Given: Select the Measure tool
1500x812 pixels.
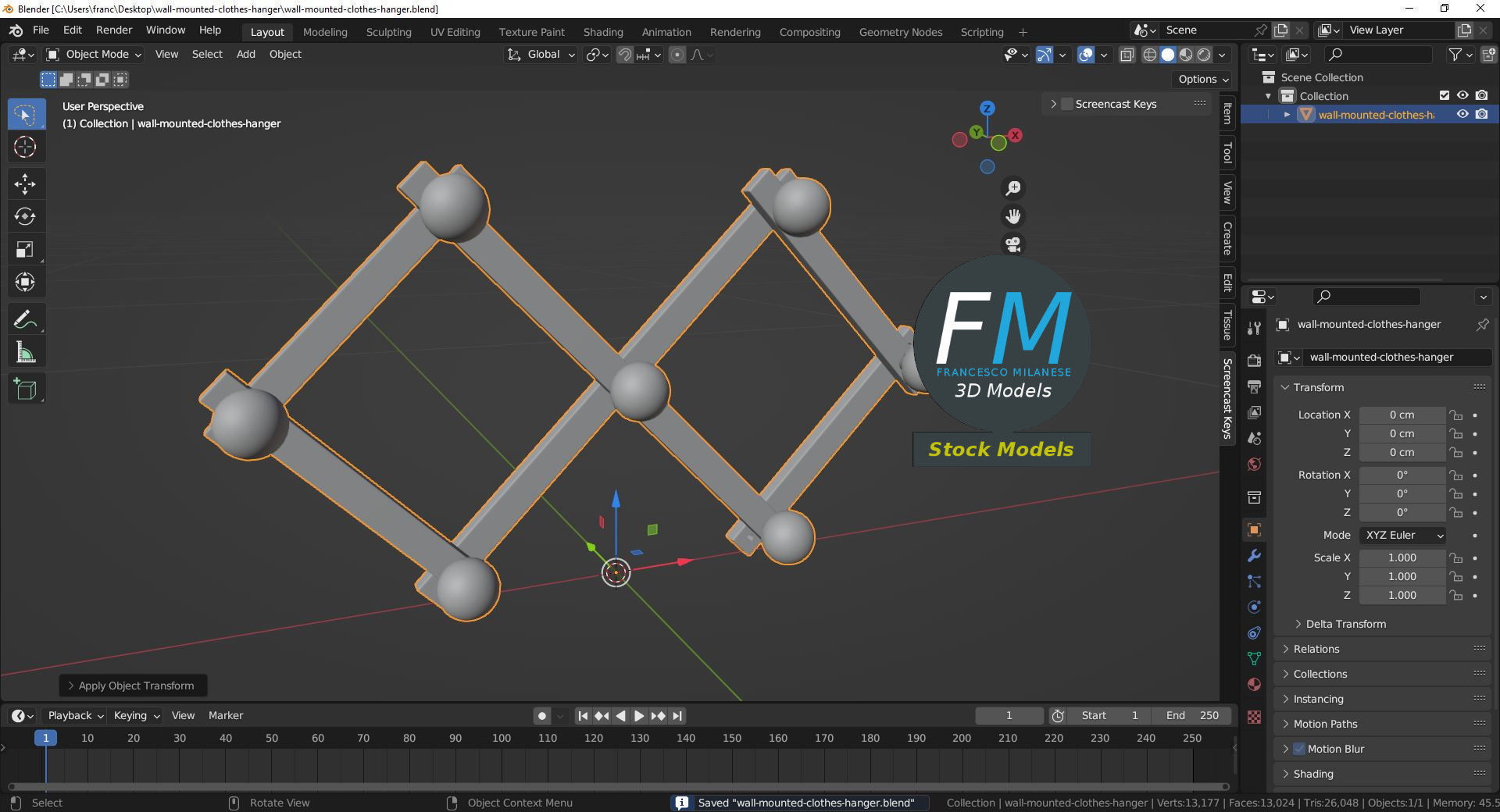Looking at the screenshot, I should pyautogui.click(x=25, y=352).
